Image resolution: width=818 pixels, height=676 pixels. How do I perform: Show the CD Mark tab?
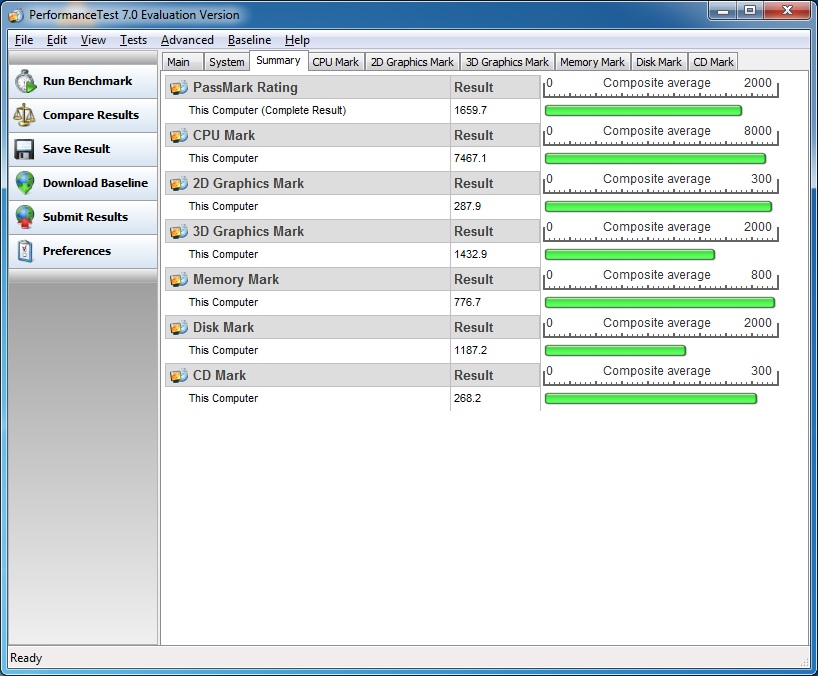coord(713,62)
